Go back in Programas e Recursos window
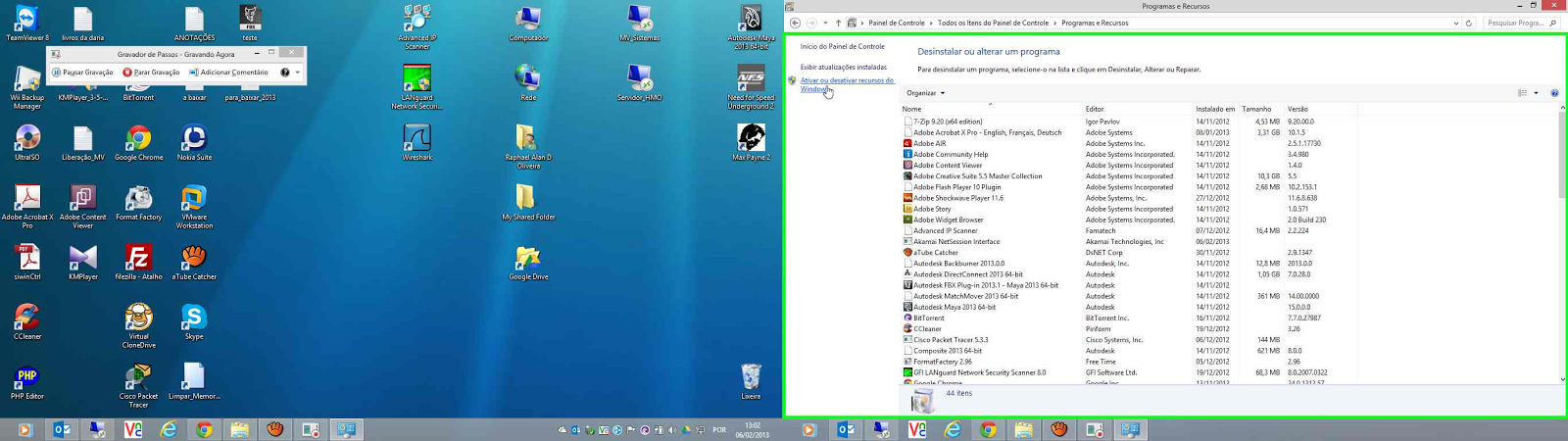Screen dimensions: 1568x441 click(x=795, y=23)
